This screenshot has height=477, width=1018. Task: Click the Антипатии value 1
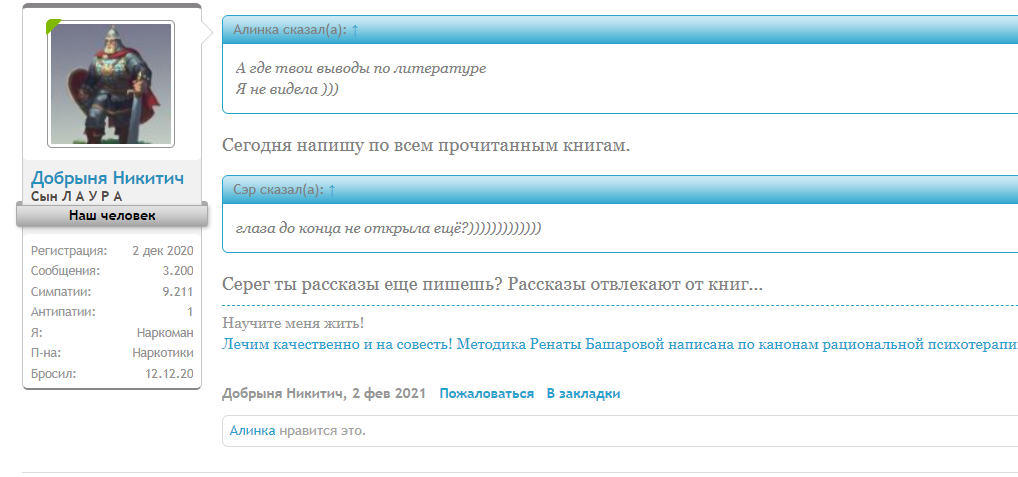point(190,312)
